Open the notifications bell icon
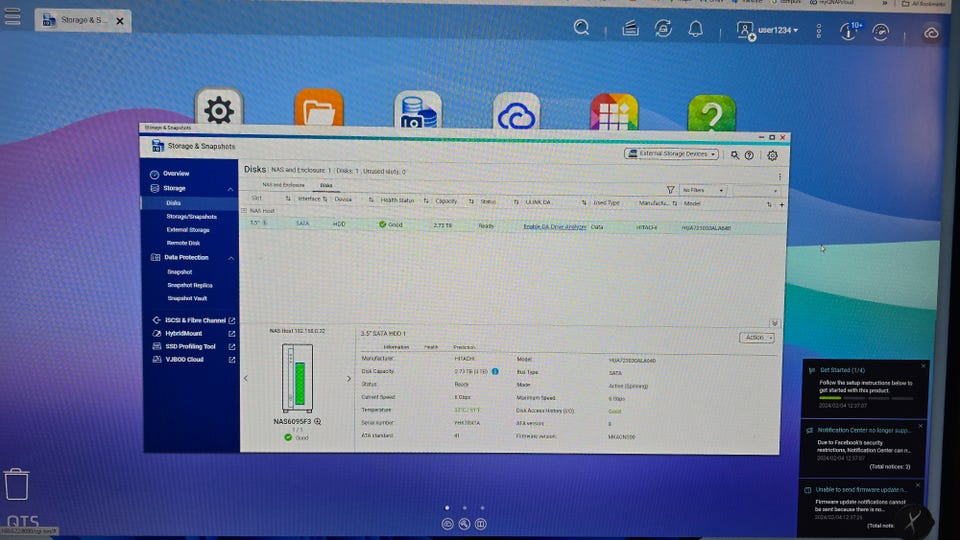The image size is (960, 540). pos(696,29)
